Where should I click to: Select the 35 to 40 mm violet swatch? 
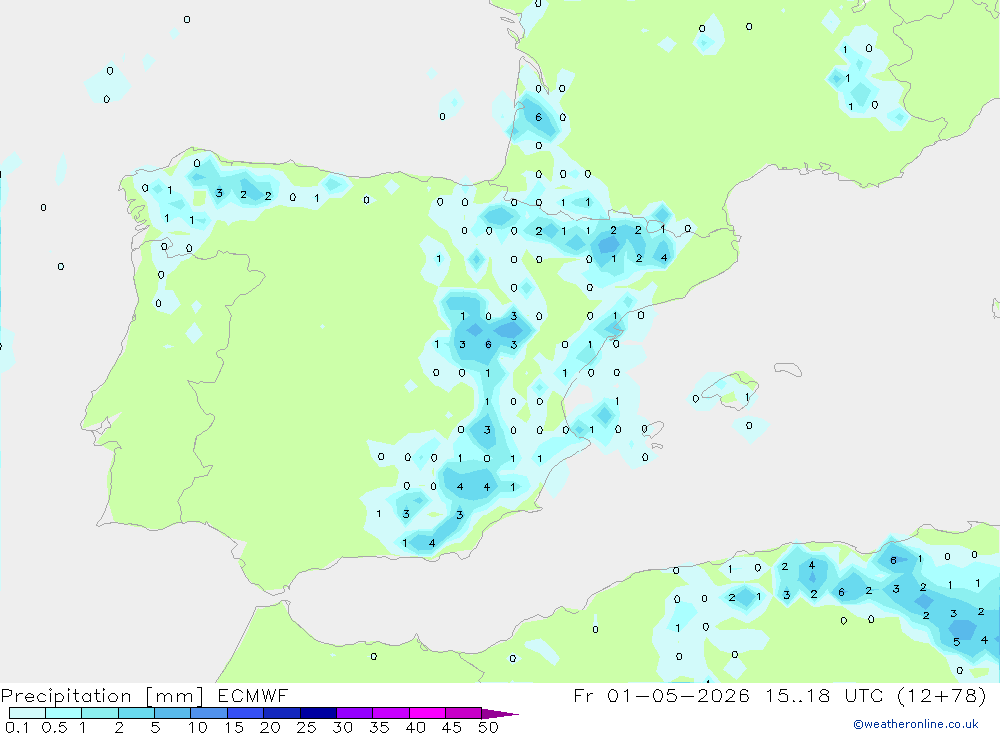pos(391,713)
